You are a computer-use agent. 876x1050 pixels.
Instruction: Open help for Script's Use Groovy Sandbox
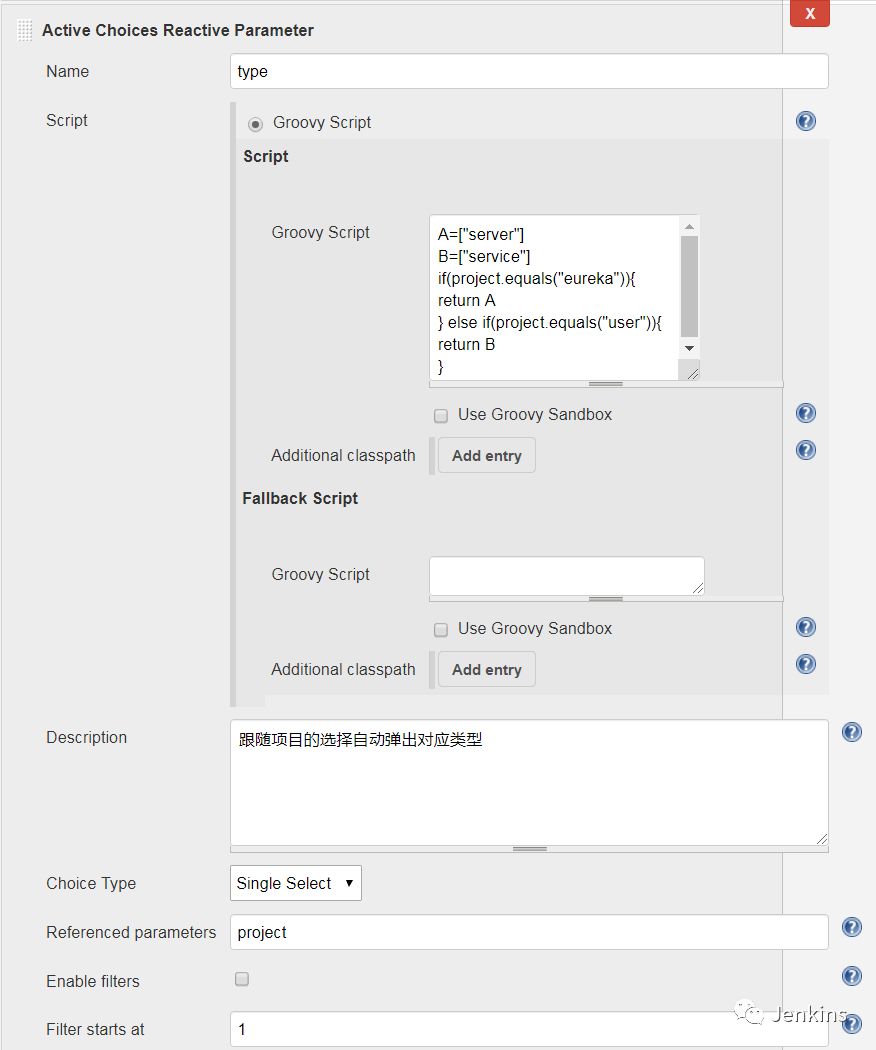pyautogui.click(x=806, y=413)
